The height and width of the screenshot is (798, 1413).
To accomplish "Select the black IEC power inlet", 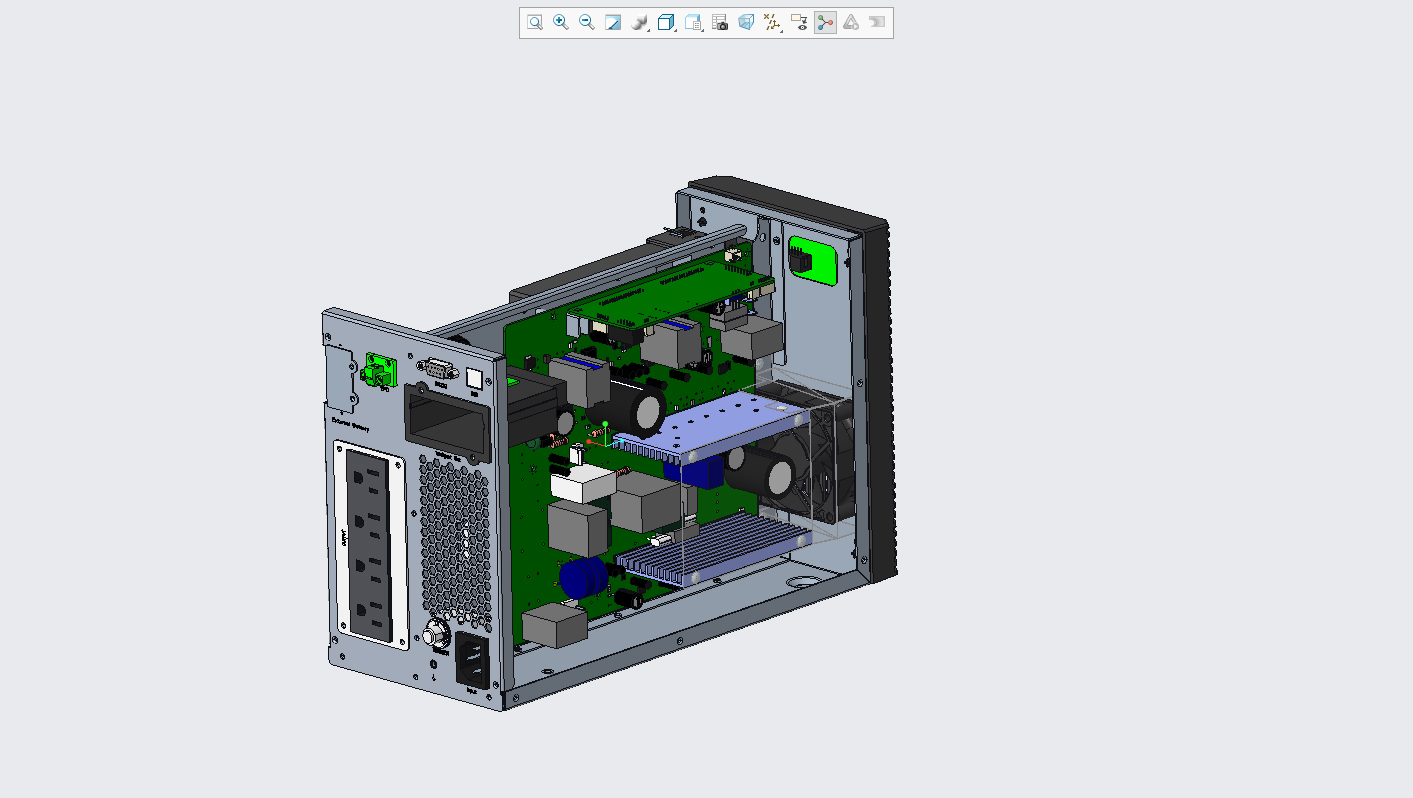I will coord(473,661).
